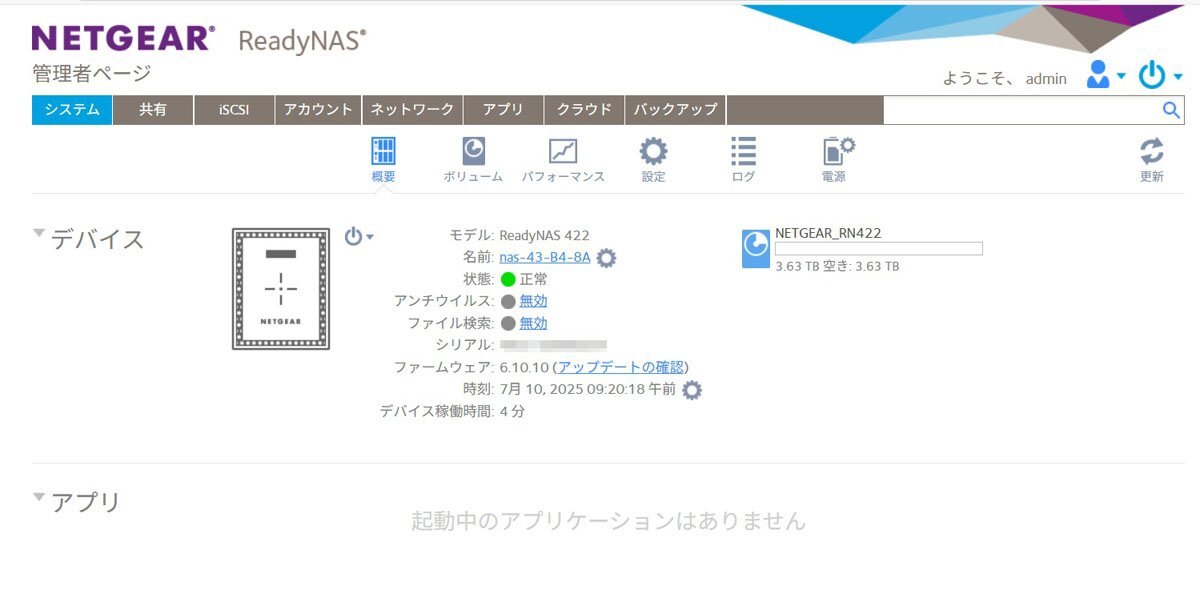The image size is (1200, 598).
Task: Go to the クラウド tab
Action: [x=584, y=110]
